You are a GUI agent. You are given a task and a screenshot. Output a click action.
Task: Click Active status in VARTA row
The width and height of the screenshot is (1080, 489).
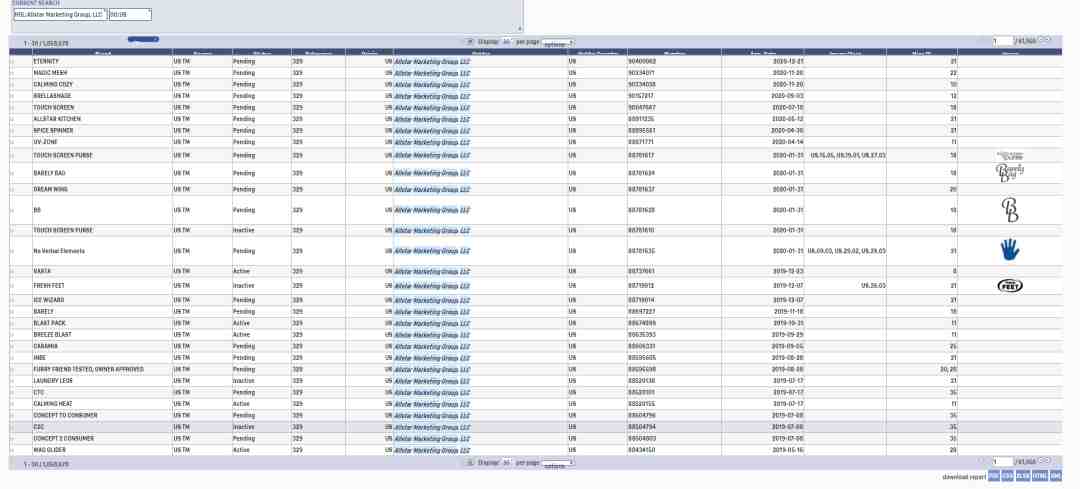[x=241, y=271]
